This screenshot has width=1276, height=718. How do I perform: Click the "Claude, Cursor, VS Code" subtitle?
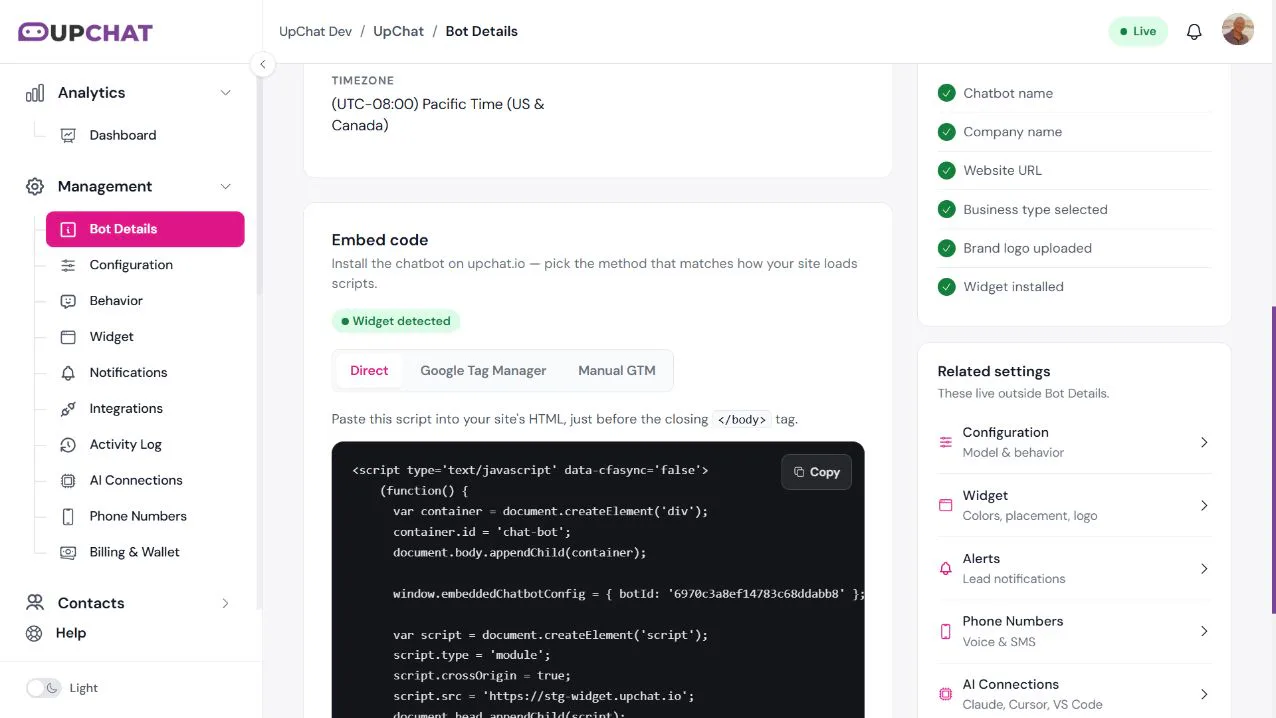[1033, 705]
